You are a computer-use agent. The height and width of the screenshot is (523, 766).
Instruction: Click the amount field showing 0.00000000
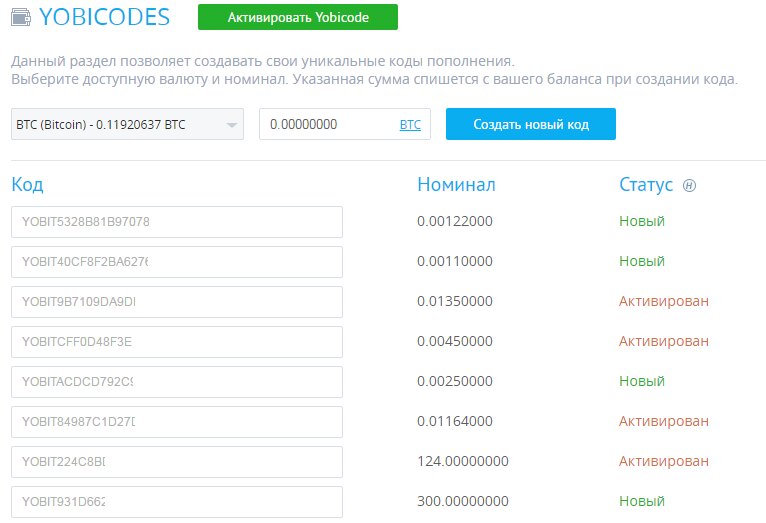(326, 125)
